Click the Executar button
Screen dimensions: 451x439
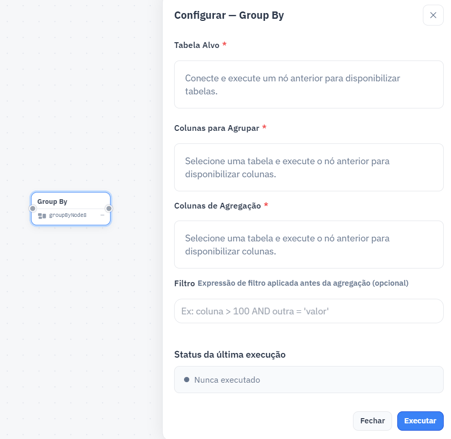click(x=420, y=421)
